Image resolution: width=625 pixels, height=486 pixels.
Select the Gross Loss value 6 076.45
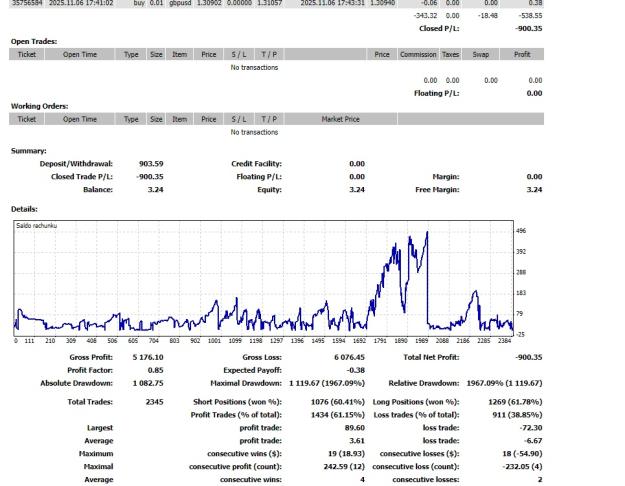[x=350, y=357]
